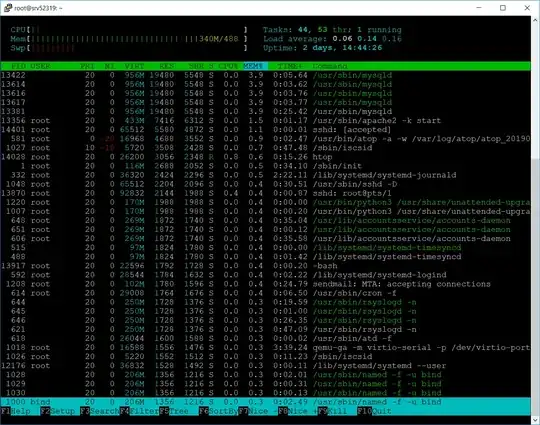This screenshot has height=425, width=540.
Task: Click the Uptime 2 days value
Action: 342,48
